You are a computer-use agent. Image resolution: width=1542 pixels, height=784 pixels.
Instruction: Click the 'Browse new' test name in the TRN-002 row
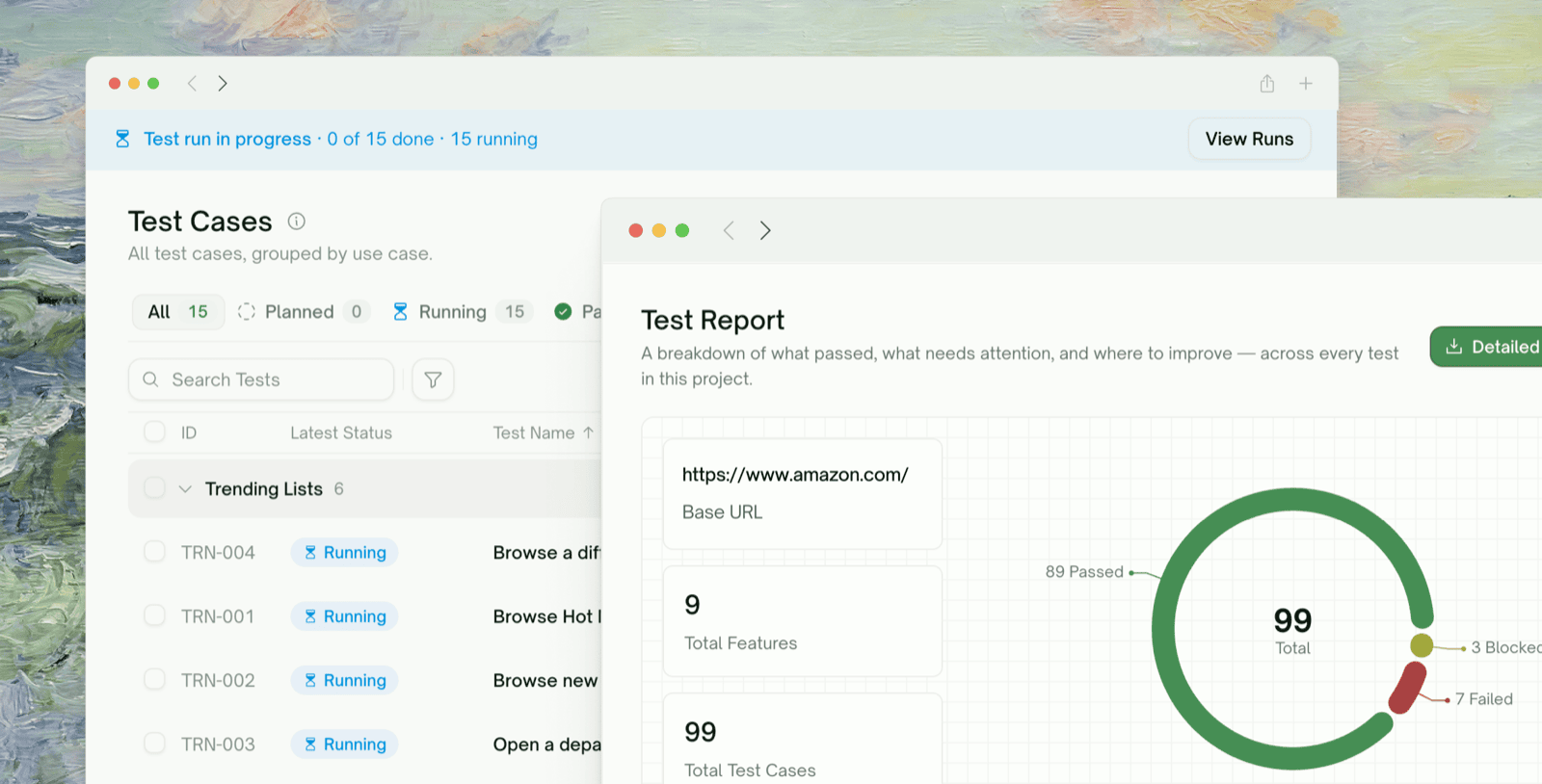click(545, 681)
